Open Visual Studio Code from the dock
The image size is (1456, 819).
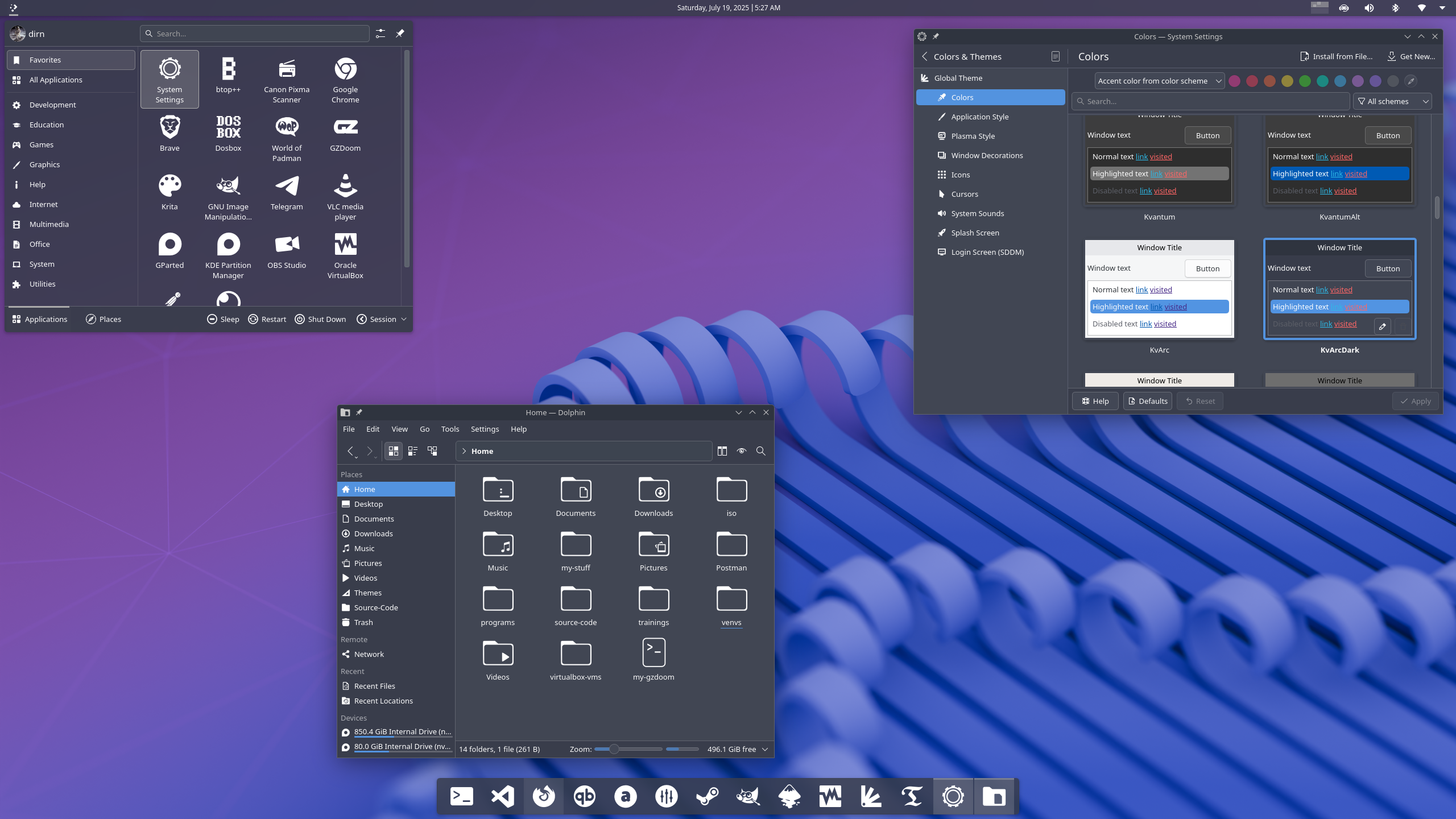click(x=502, y=796)
